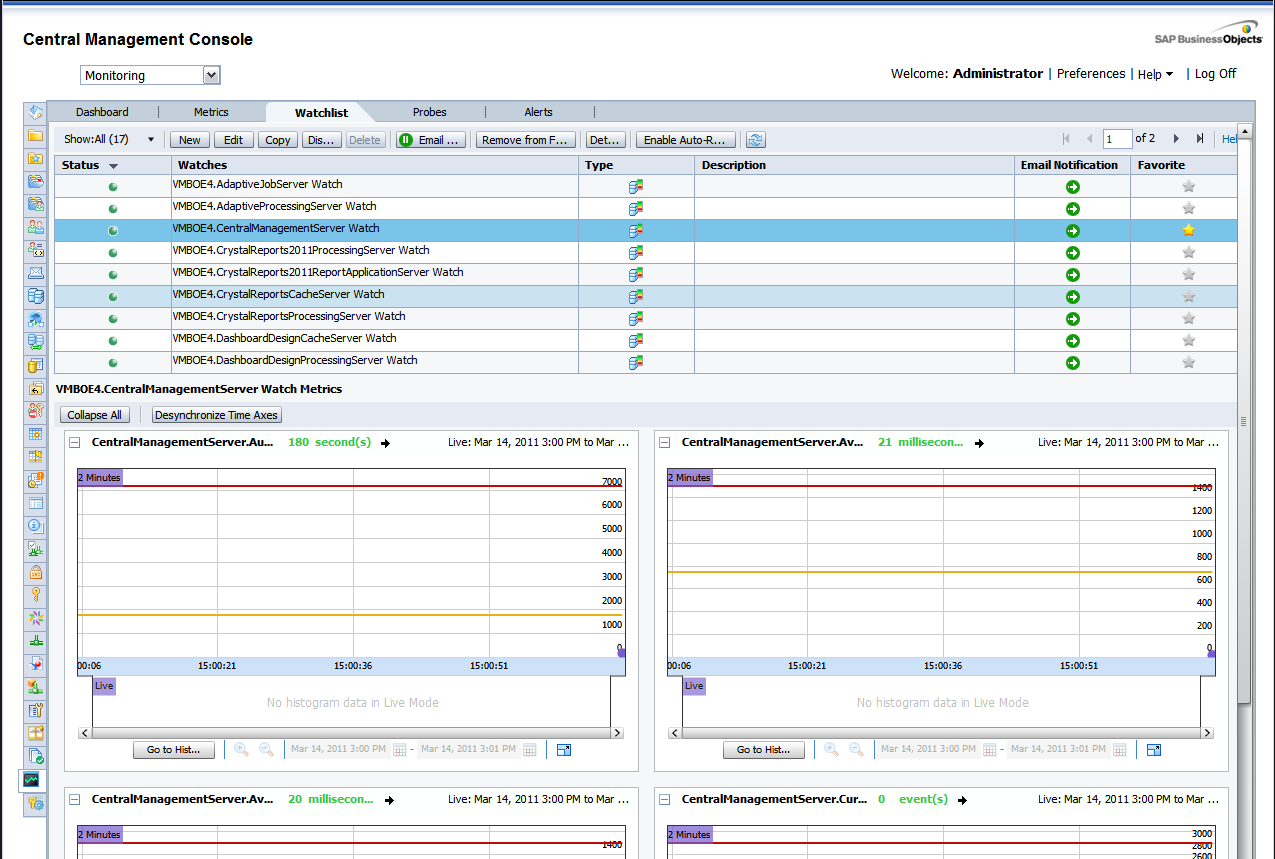Open the colorful pinwheel sidebar icon
This screenshot has width=1275, height=859.
35,618
